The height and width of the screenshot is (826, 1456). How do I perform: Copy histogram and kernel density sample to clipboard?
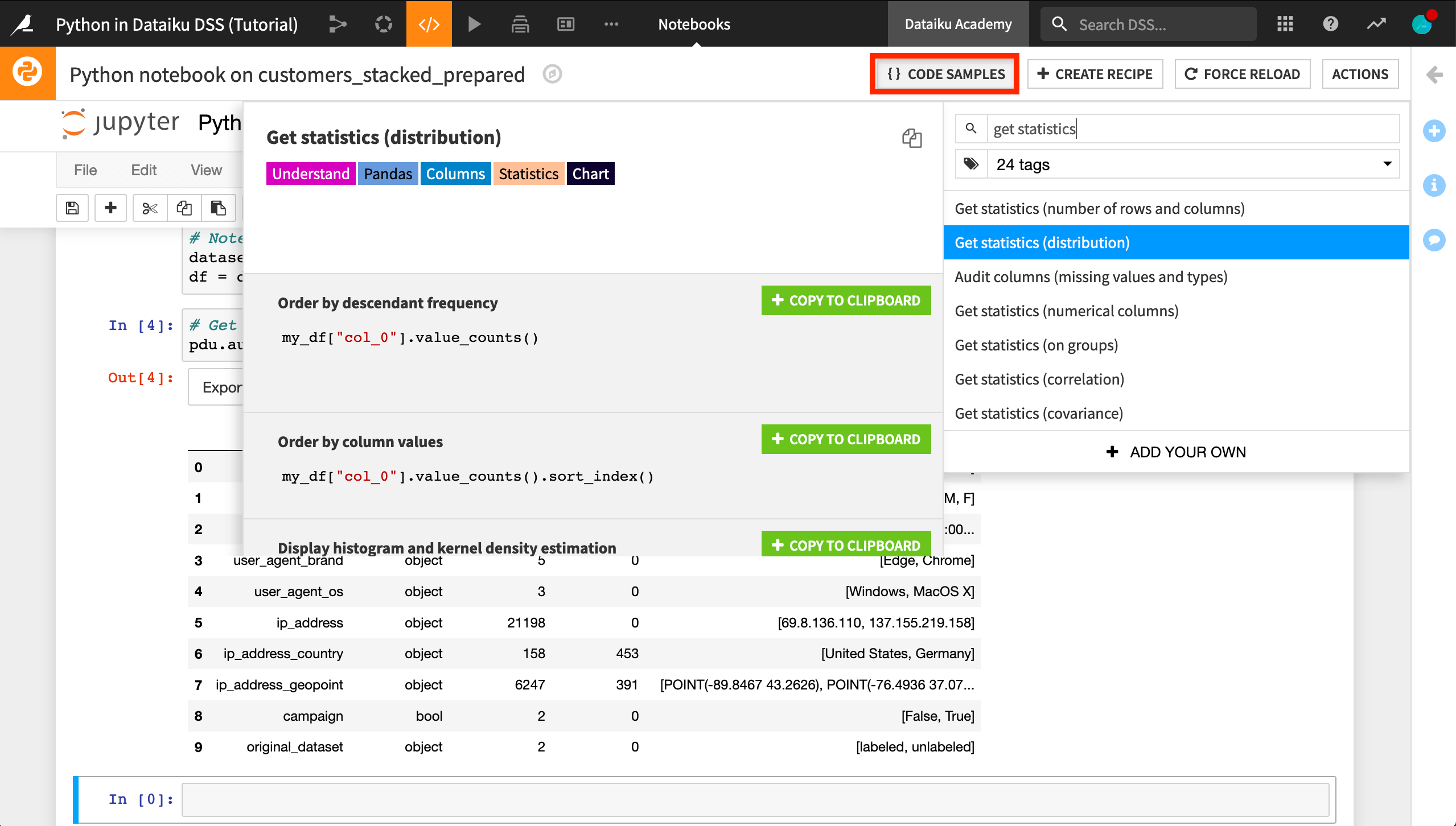(846, 544)
